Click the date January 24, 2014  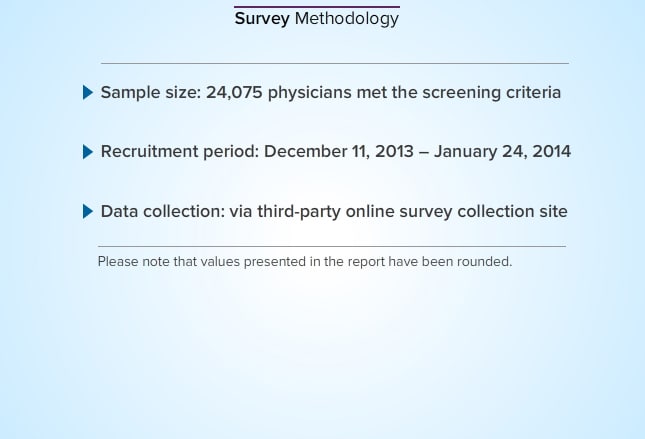(x=502, y=151)
